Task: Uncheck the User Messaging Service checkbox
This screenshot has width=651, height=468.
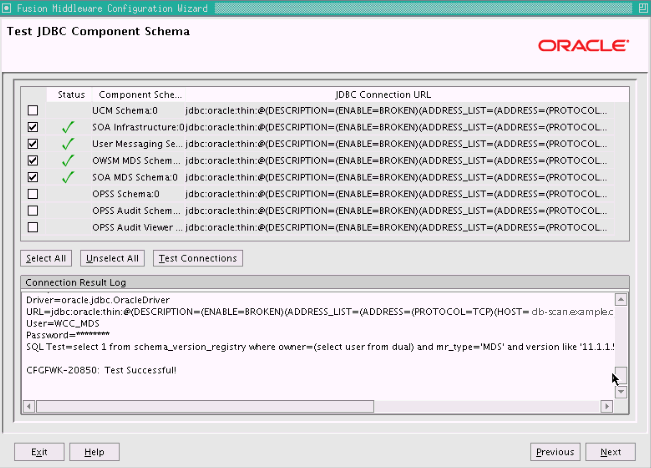Action: click(33, 144)
